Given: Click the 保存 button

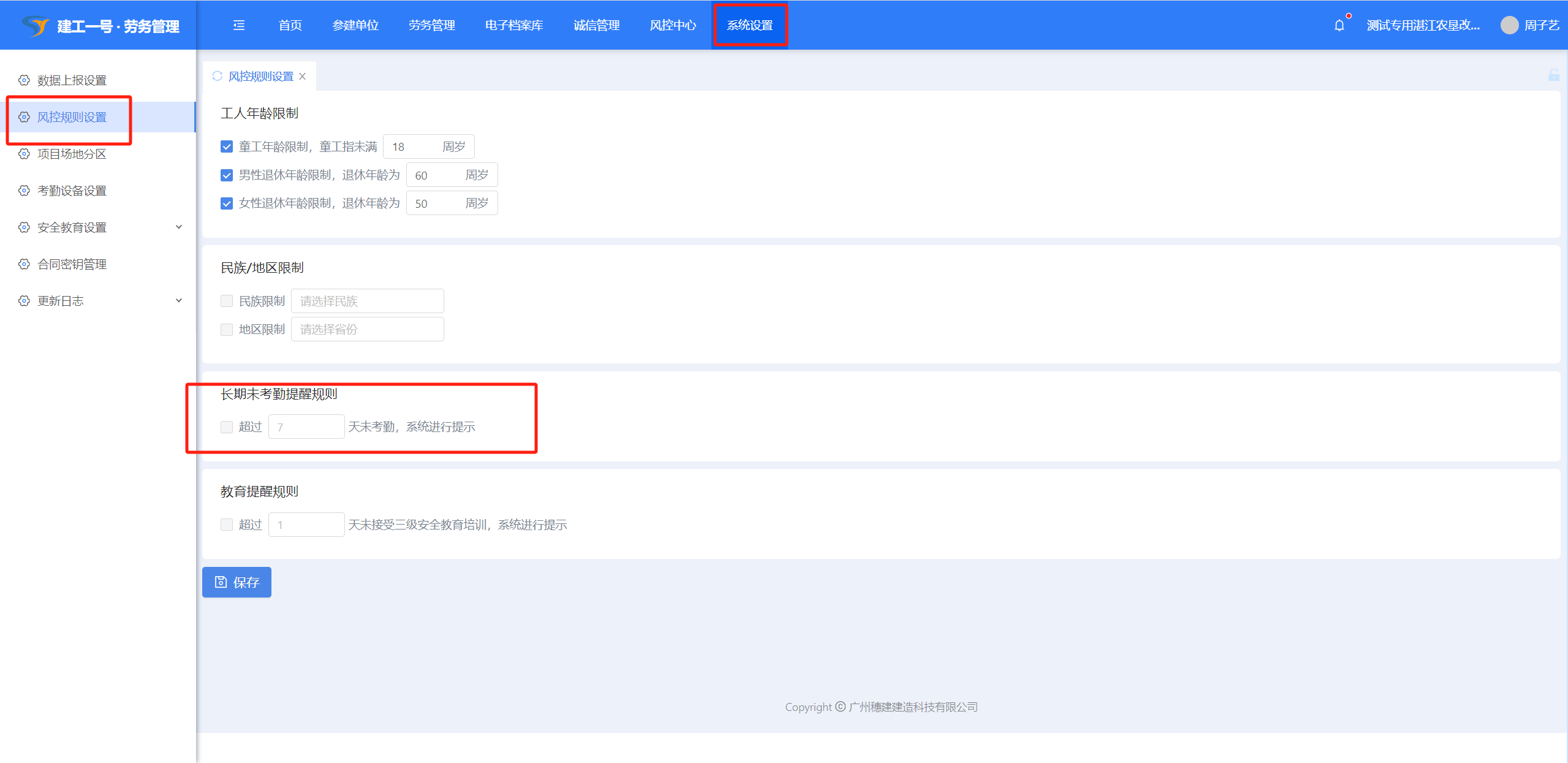Looking at the screenshot, I should 237,582.
